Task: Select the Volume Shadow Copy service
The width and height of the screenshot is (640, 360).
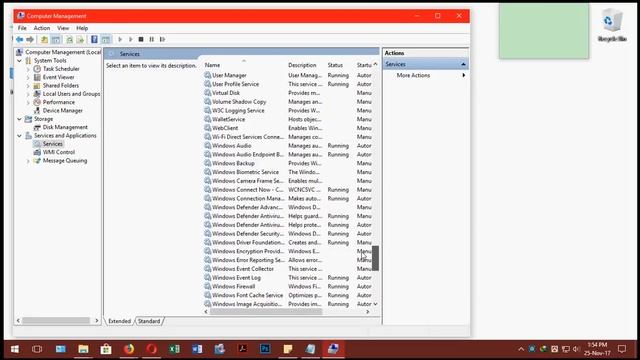Action: (239, 102)
